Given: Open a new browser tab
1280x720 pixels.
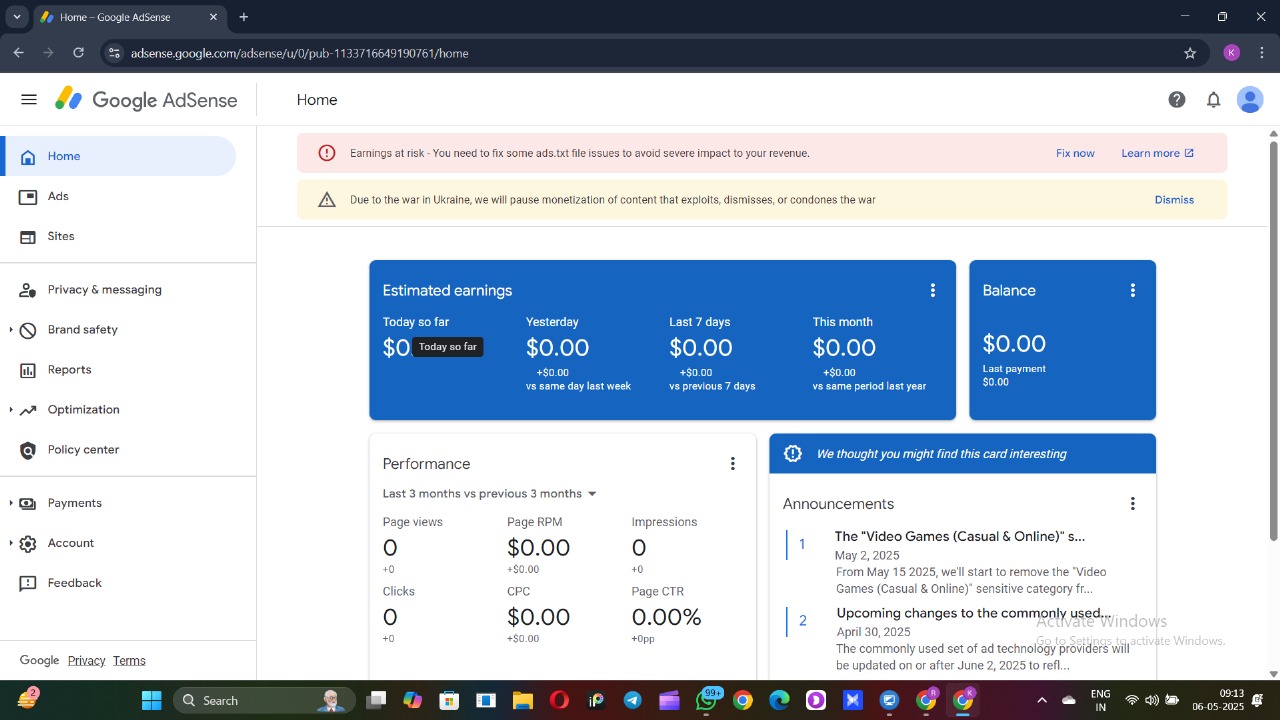Looking at the screenshot, I should (244, 17).
